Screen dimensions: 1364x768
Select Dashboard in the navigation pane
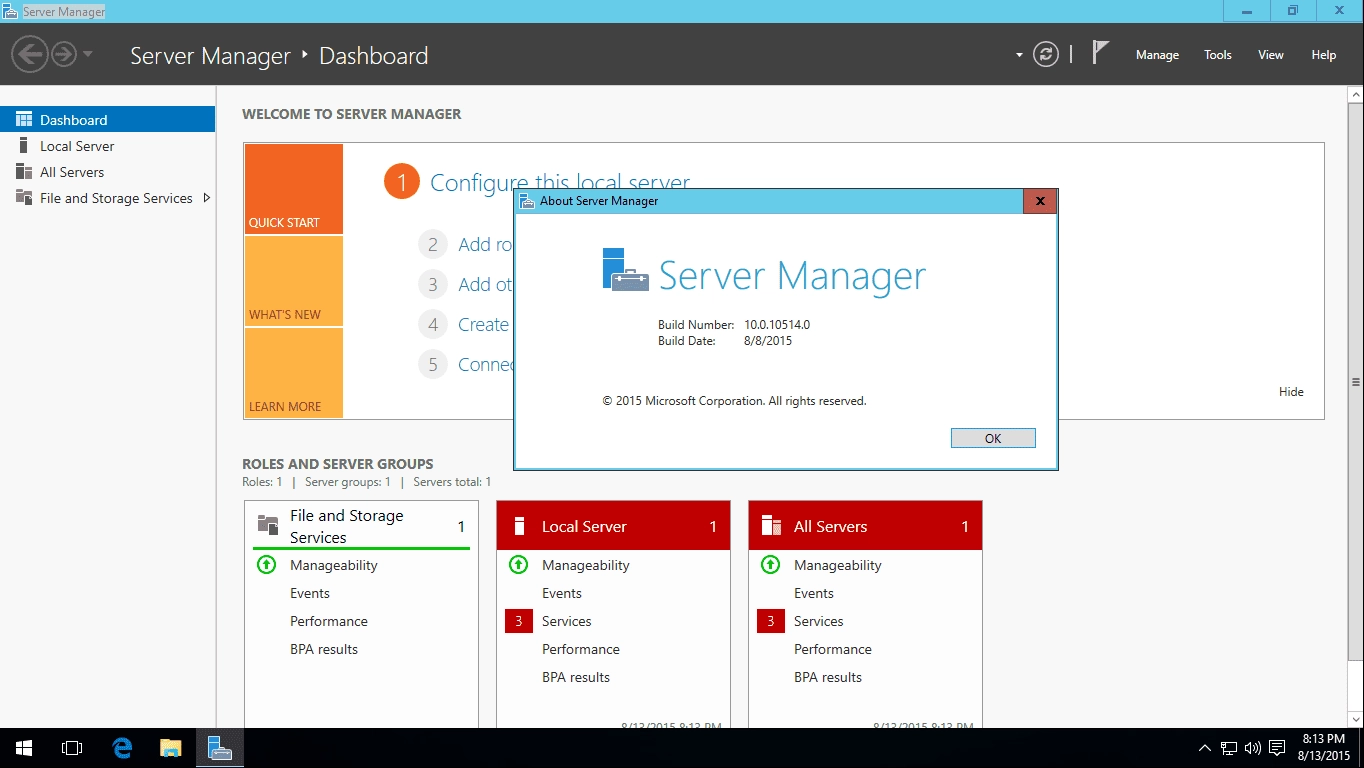click(107, 119)
